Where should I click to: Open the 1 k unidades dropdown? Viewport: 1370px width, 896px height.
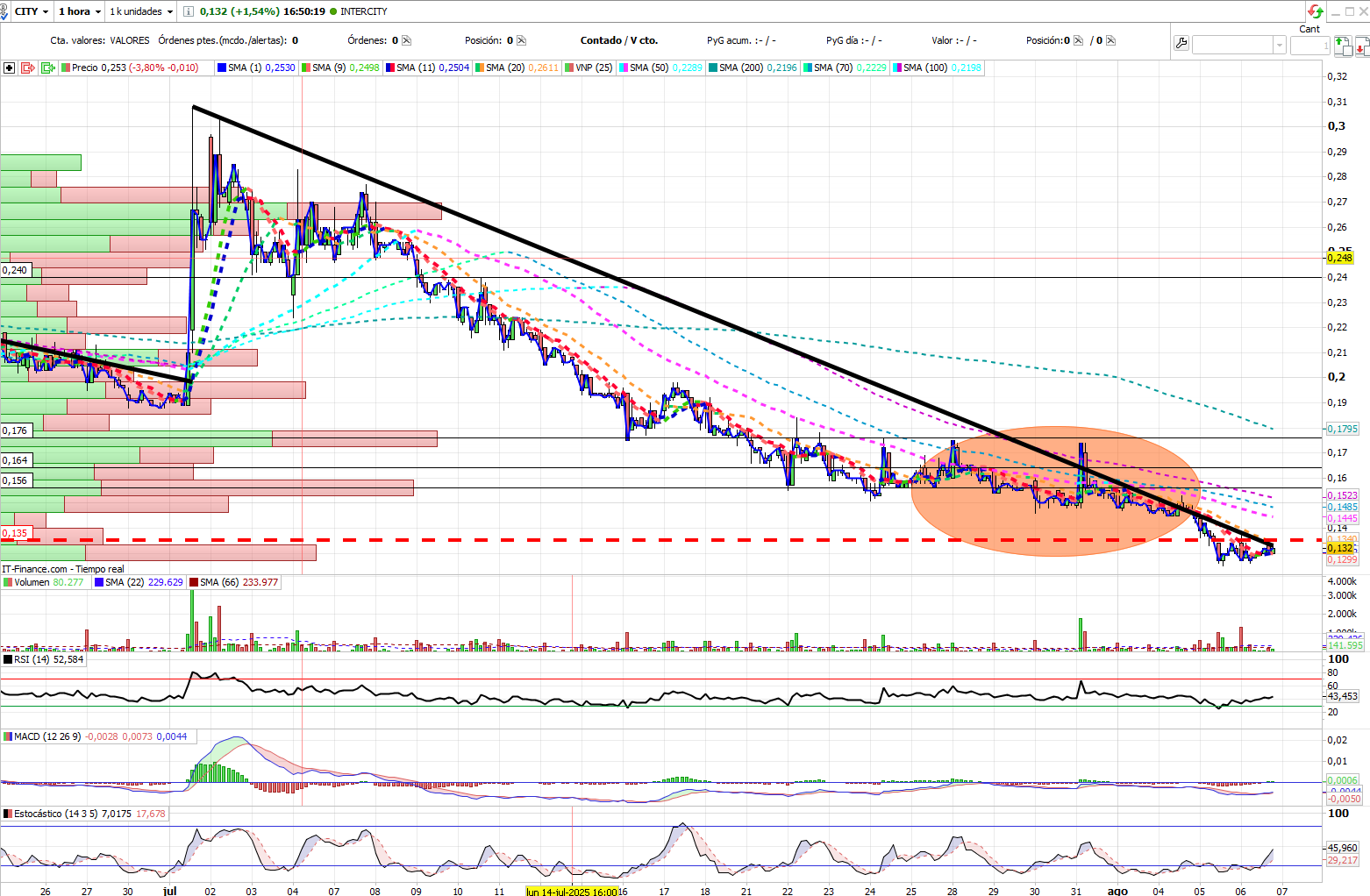click(140, 11)
